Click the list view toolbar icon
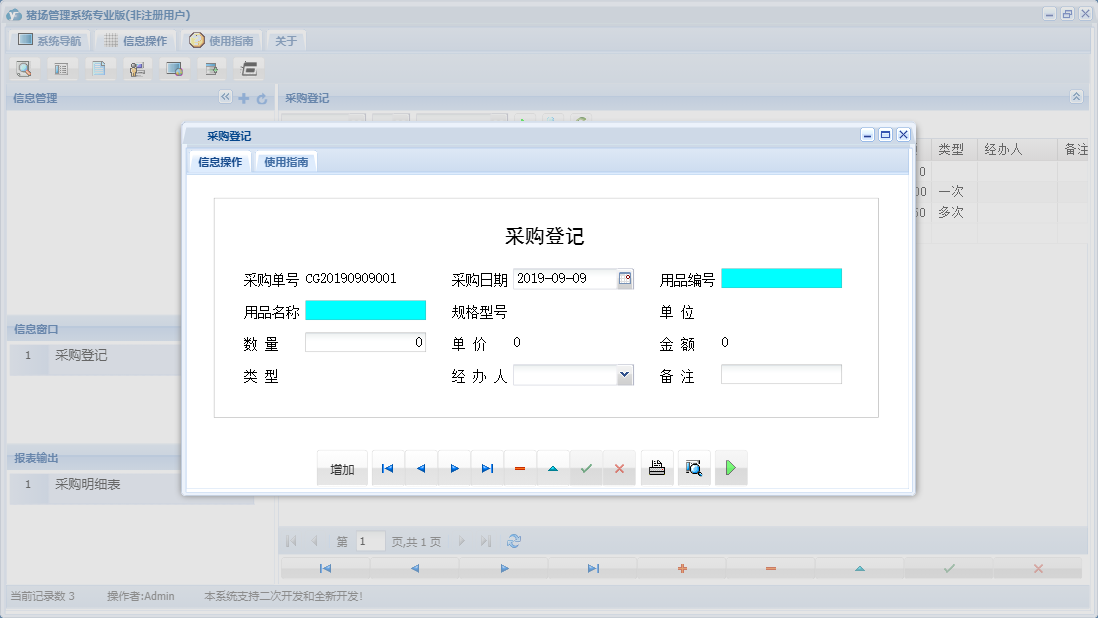Image resolution: width=1098 pixels, height=618 pixels. [x=62, y=68]
